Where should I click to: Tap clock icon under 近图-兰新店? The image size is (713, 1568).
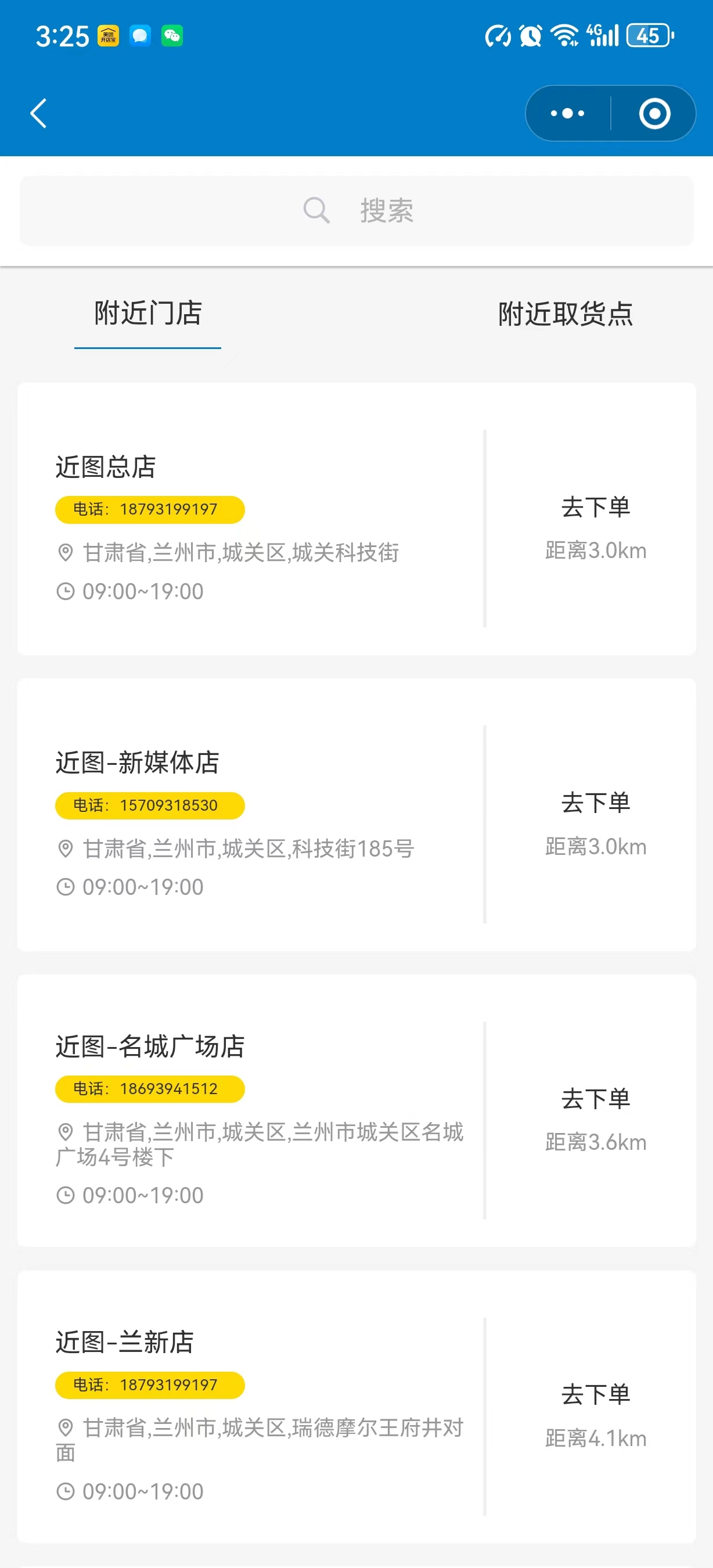click(65, 1491)
